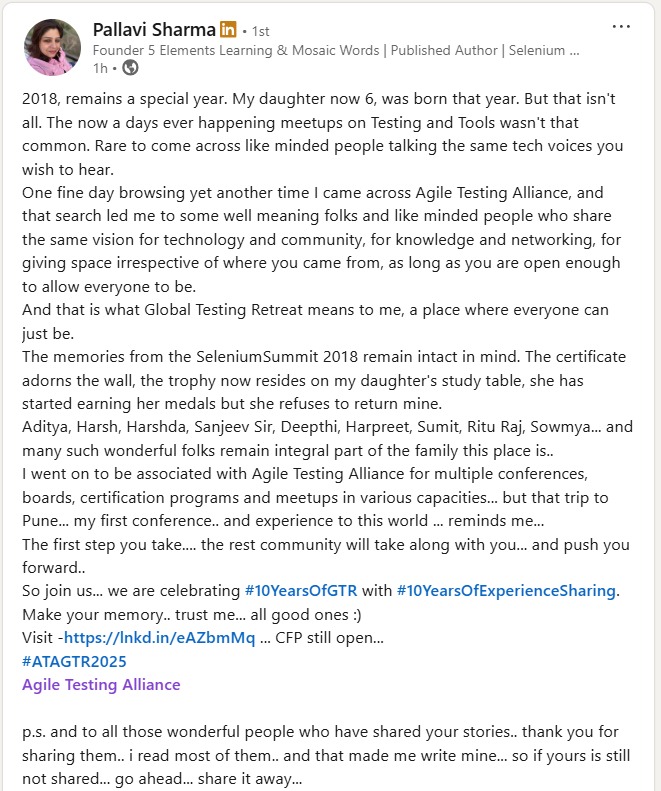
Task: Open the #ATAGTR2025 hashtag
Action: click(73, 661)
